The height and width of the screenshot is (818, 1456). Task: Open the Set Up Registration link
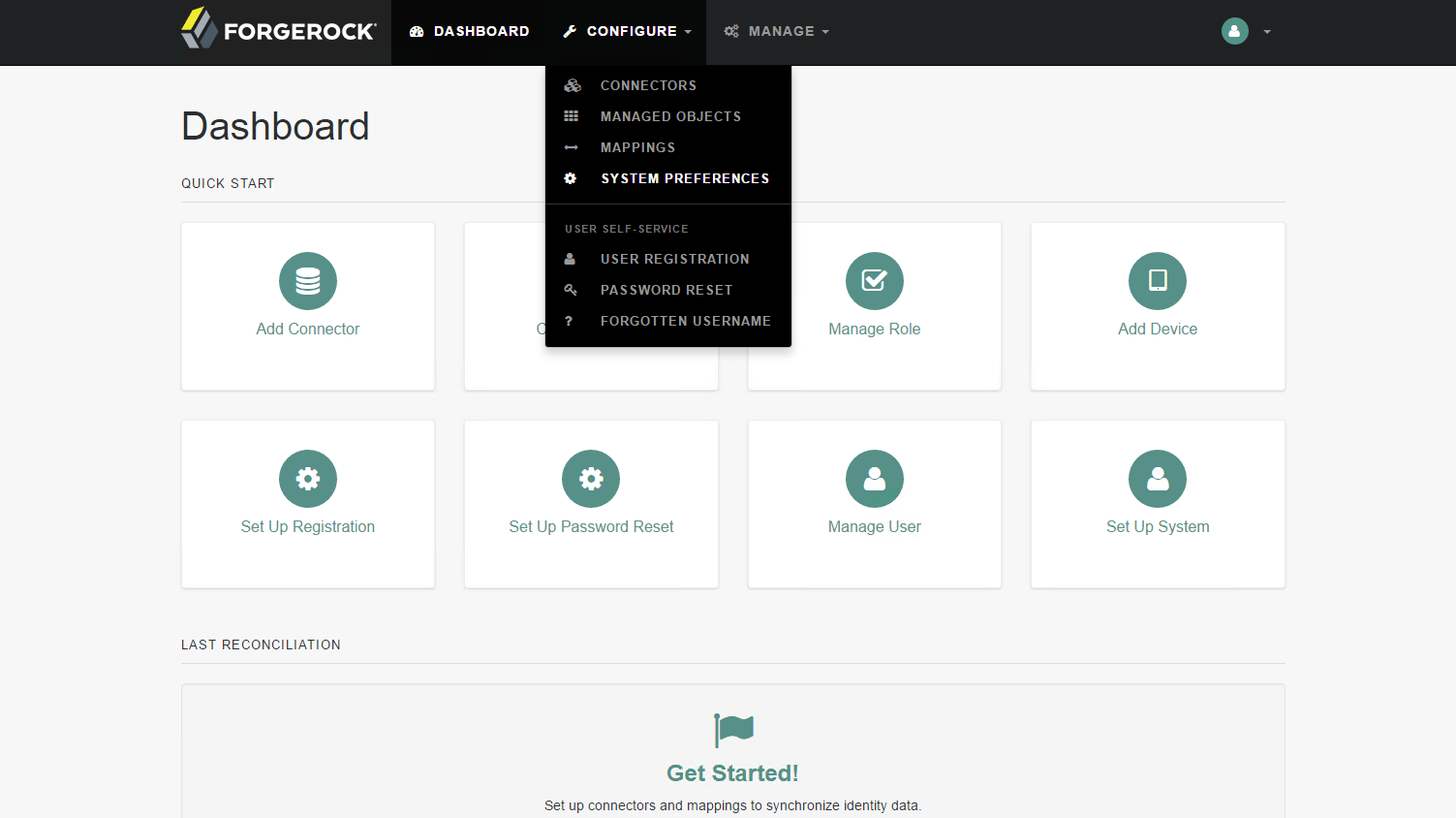308,527
